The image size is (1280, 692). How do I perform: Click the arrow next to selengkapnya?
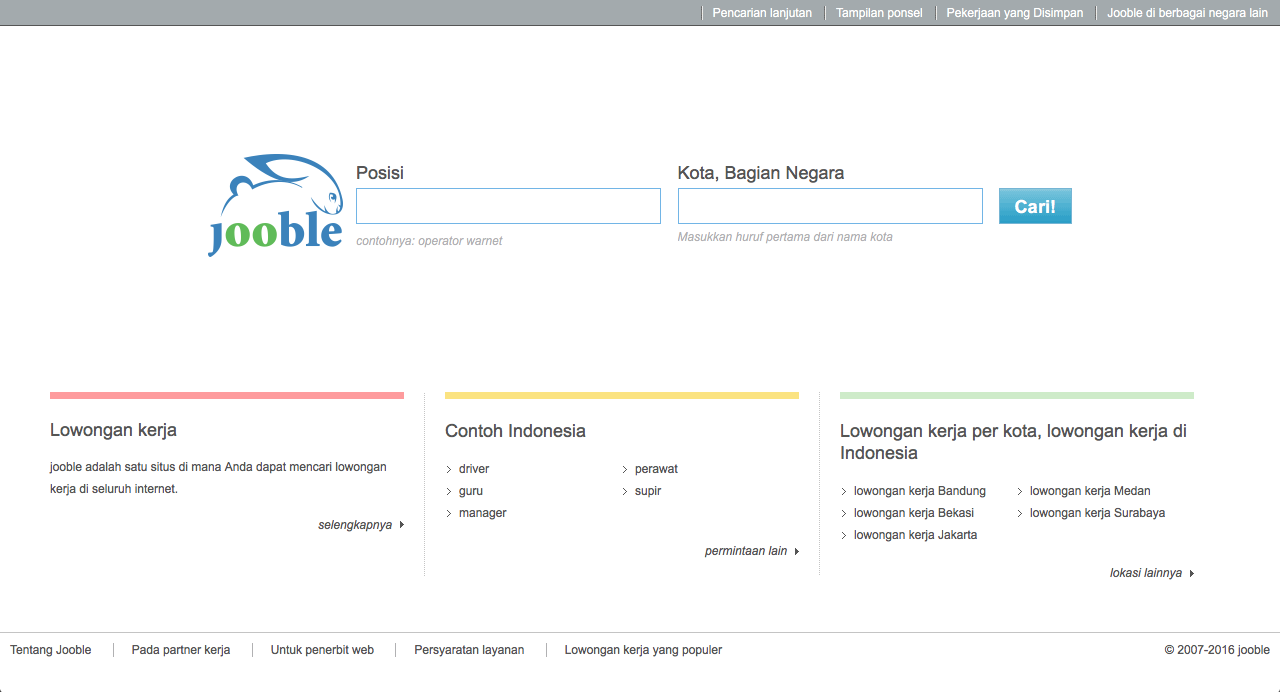[x=402, y=525]
